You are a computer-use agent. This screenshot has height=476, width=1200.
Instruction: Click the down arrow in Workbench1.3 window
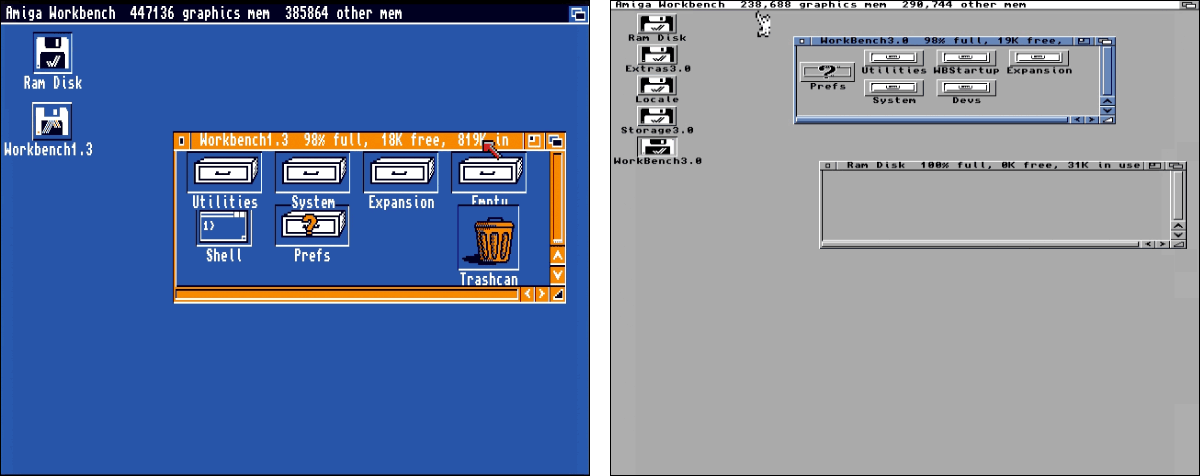tap(558, 274)
